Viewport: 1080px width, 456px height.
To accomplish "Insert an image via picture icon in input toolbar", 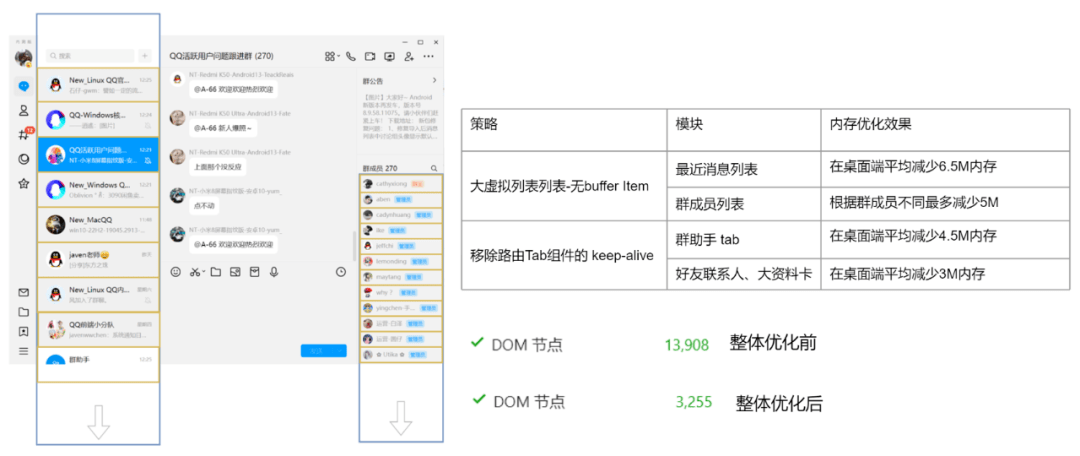I will (235, 272).
